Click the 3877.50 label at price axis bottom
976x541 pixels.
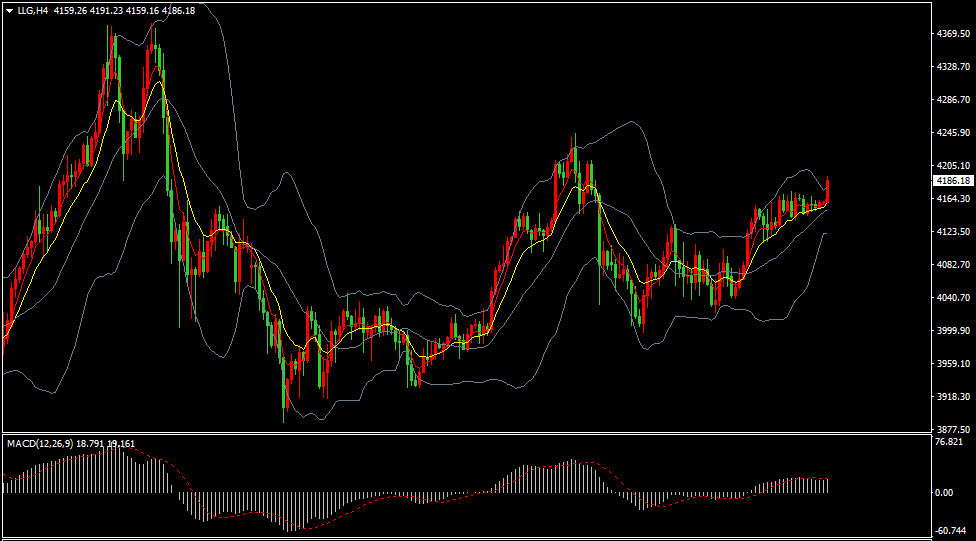(x=953, y=428)
